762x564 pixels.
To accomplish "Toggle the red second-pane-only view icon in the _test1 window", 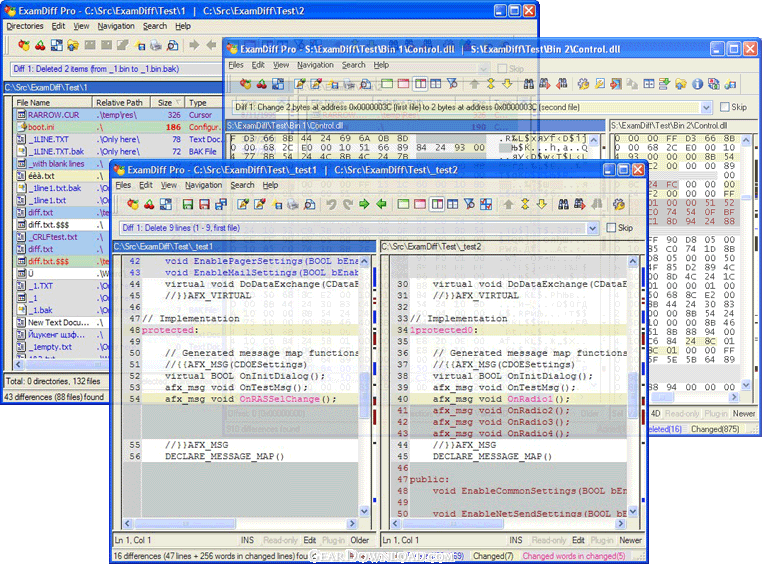I will pos(420,205).
